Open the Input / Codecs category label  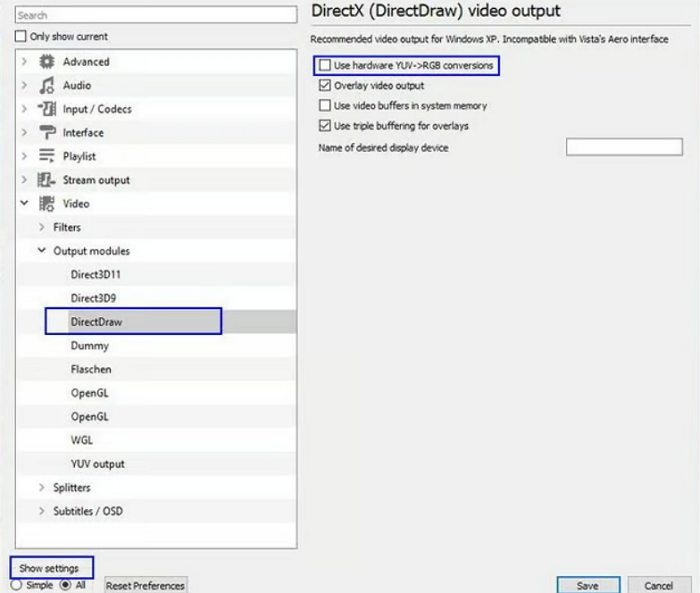pyautogui.click(x=97, y=109)
